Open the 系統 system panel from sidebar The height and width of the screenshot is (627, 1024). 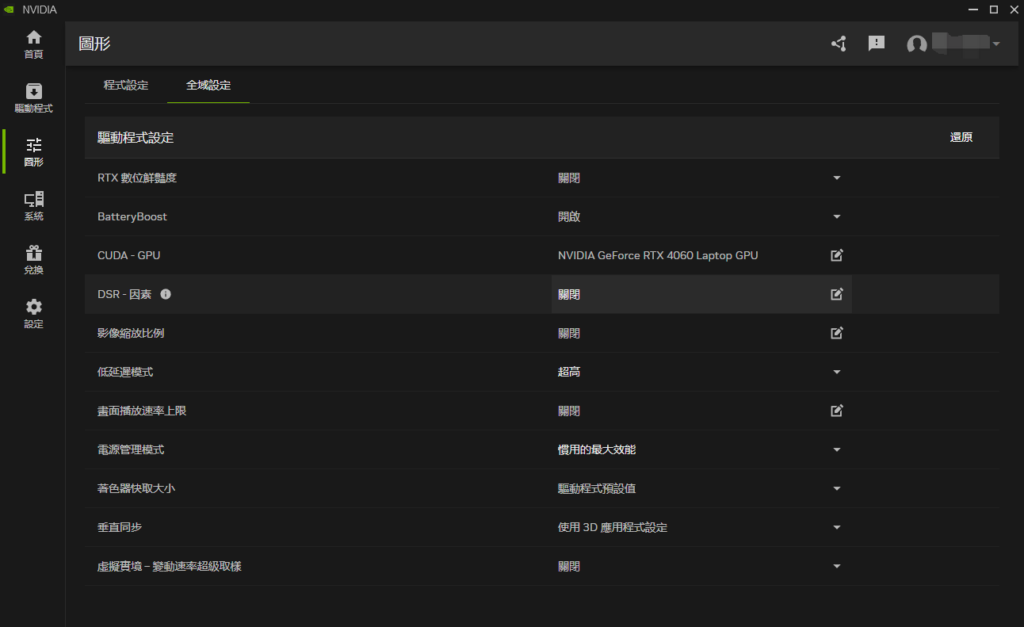pyautogui.click(x=33, y=203)
